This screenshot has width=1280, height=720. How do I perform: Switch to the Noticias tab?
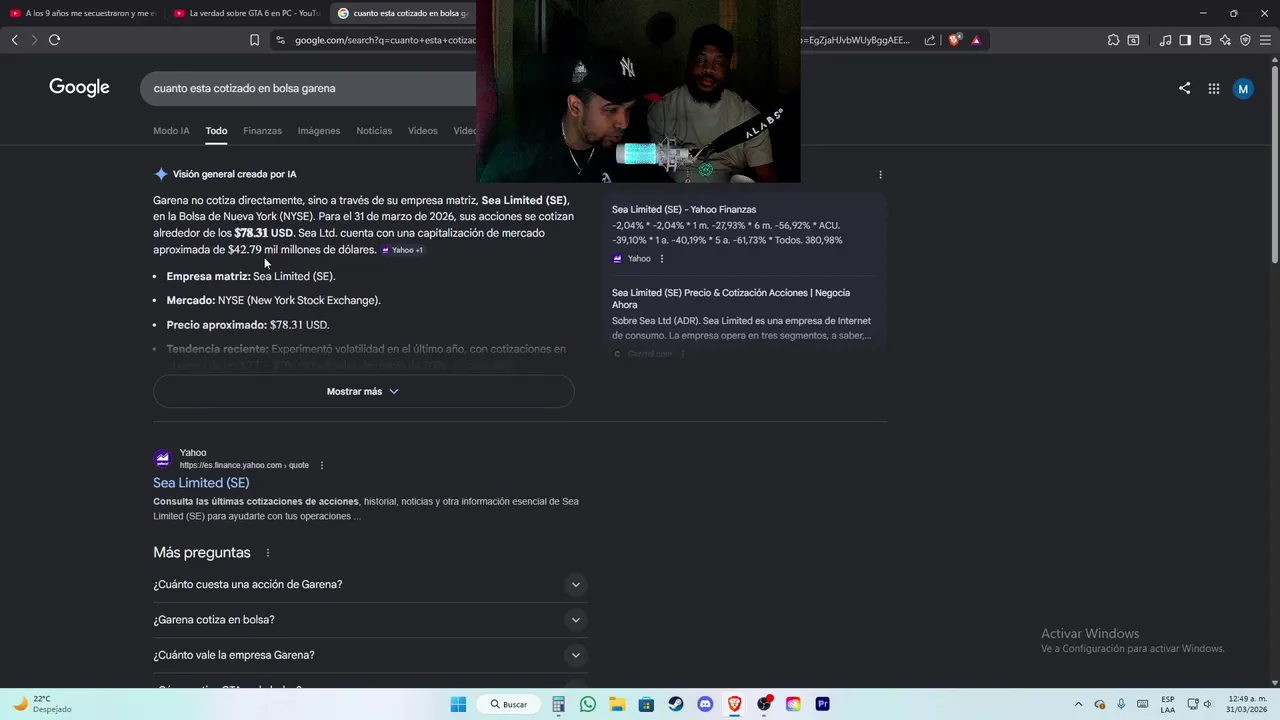pos(374,131)
